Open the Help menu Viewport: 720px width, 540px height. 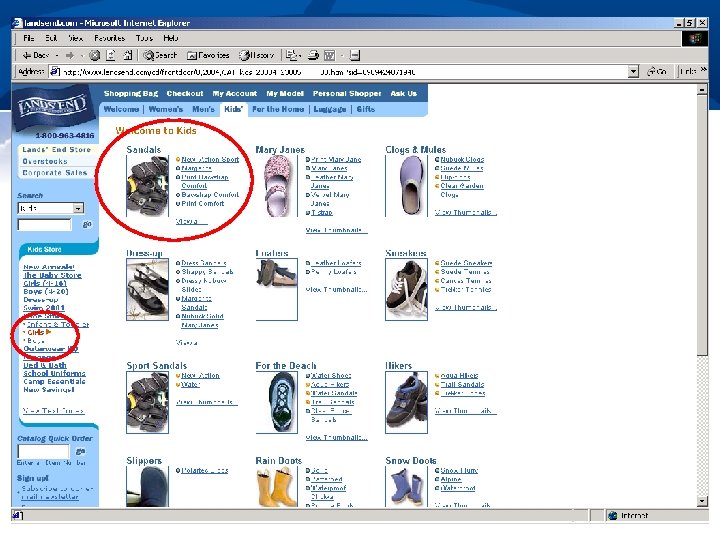tap(170, 38)
